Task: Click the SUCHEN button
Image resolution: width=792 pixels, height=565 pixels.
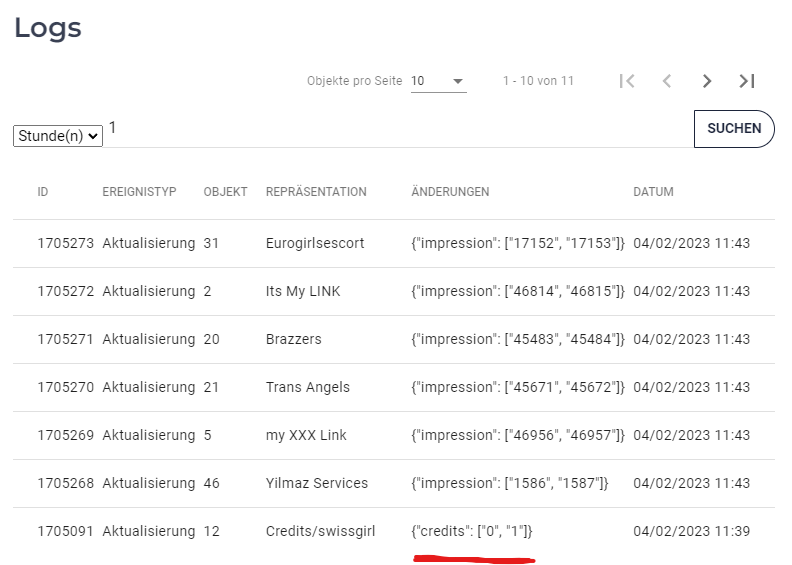Action: pos(734,129)
